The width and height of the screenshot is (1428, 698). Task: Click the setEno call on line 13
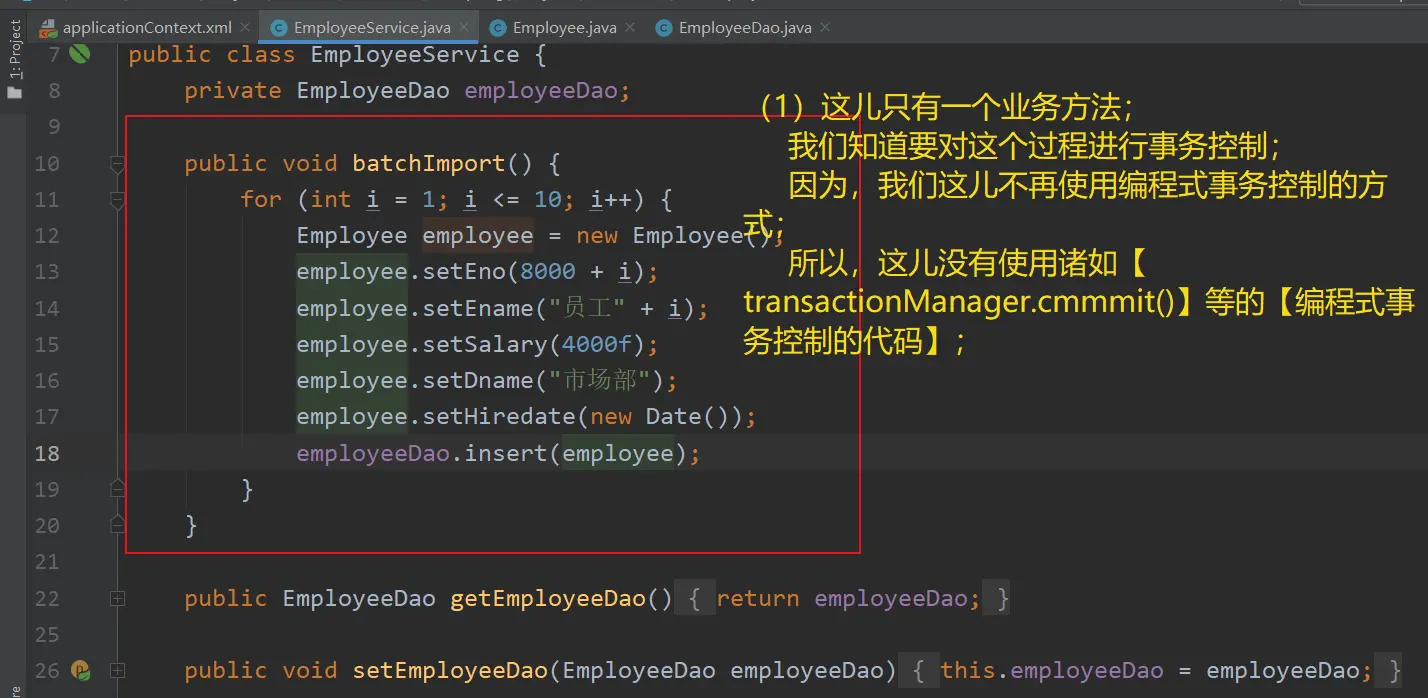pyautogui.click(x=464, y=272)
